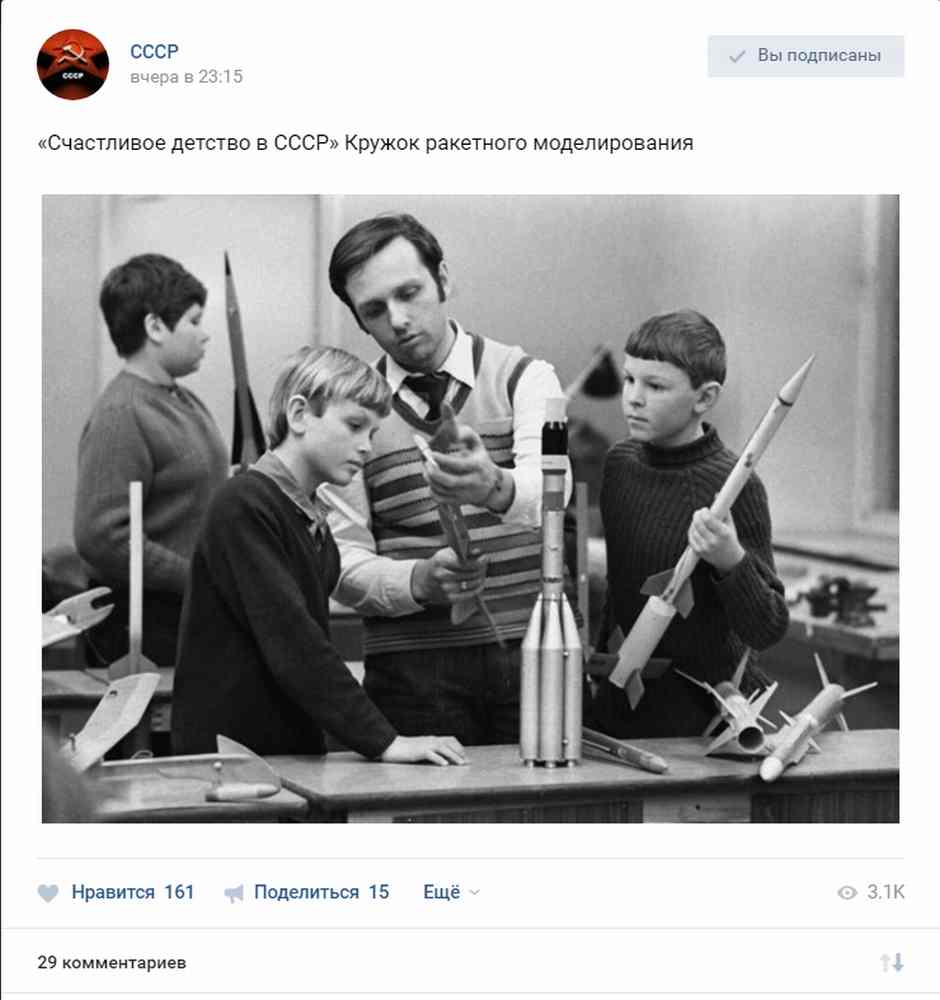The width and height of the screenshot is (940, 1000).
Task: Click the СССР community avatar
Action: (x=73, y=64)
